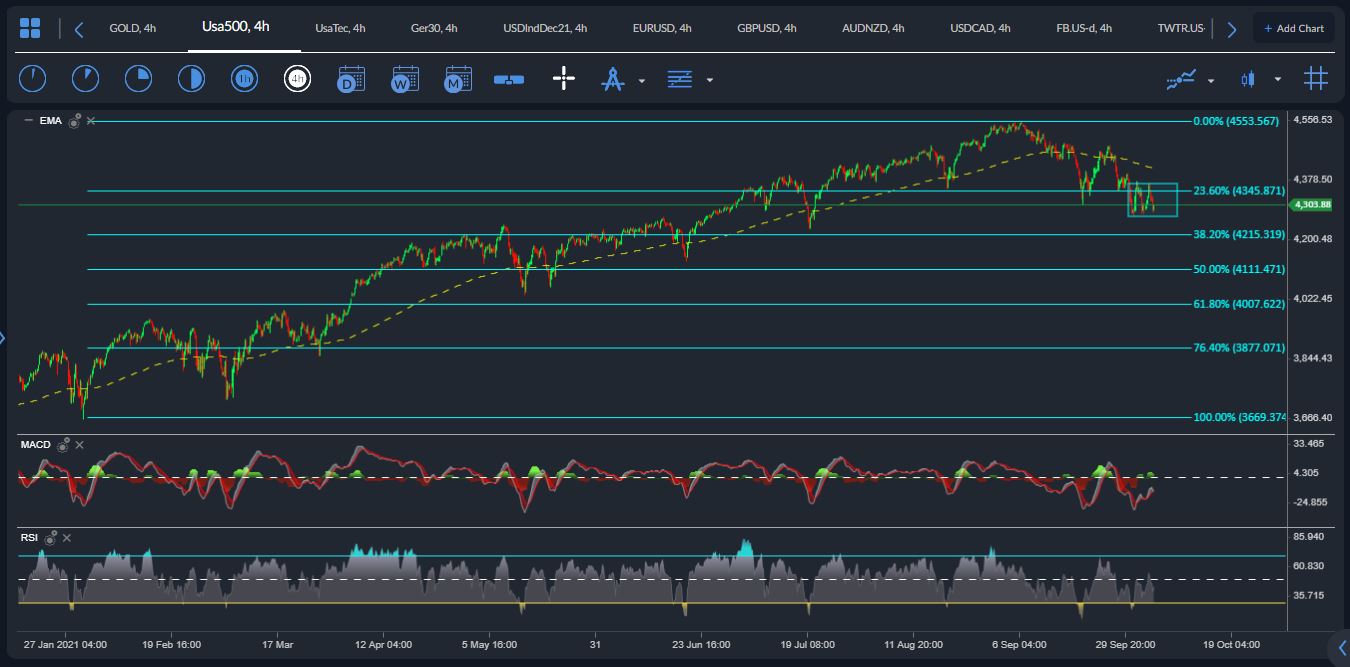Switch to the Daily timeframe calendar icon
Viewport: 1350px width, 667px height.
point(351,79)
